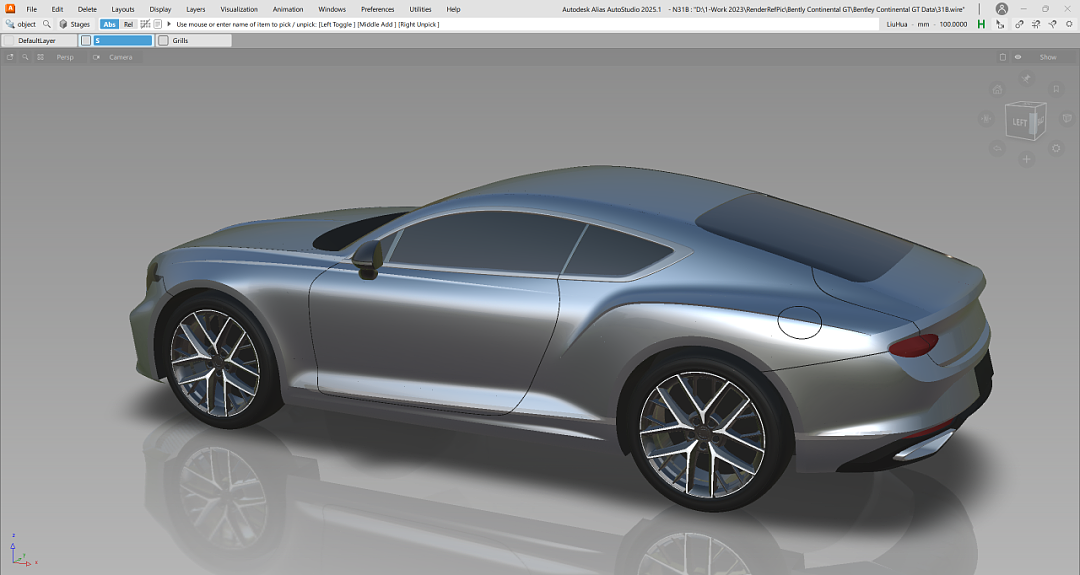Toggle the DefaultLayer checkbox
This screenshot has height=575, width=1080.
coord(9,41)
